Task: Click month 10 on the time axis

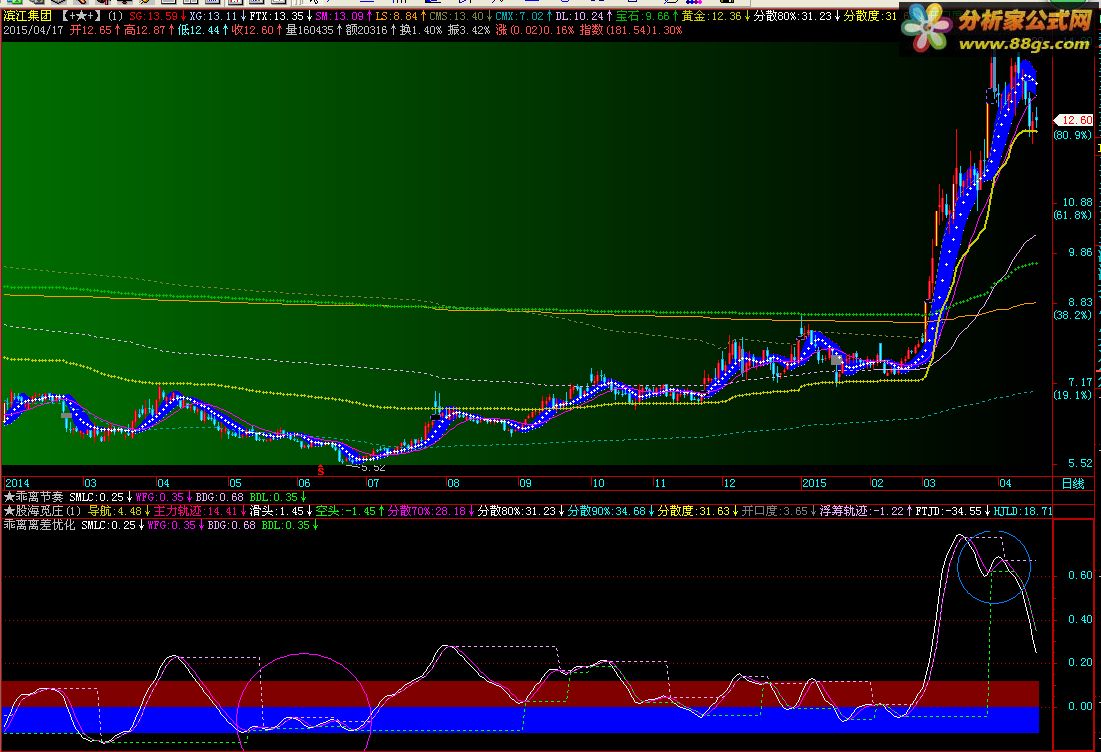Action: tap(598, 483)
